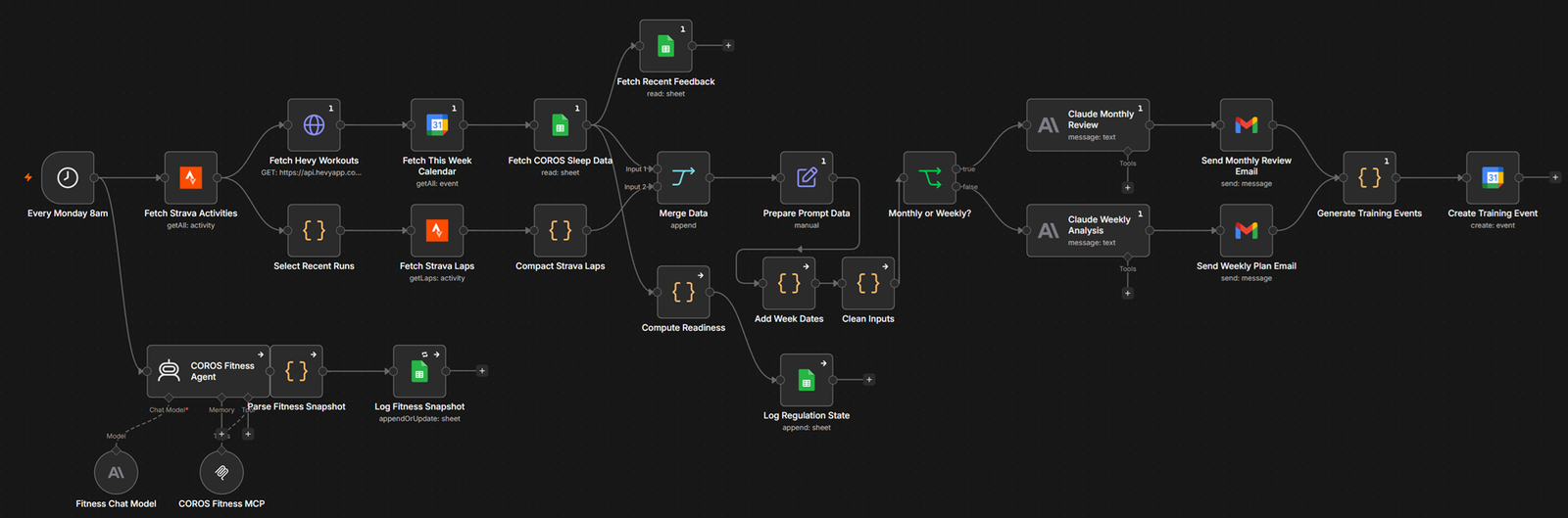This screenshot has height=518, width=1568.
Task: Select the Clean Inputs code node
Action: pyautogui.click(x=868, y=283)
